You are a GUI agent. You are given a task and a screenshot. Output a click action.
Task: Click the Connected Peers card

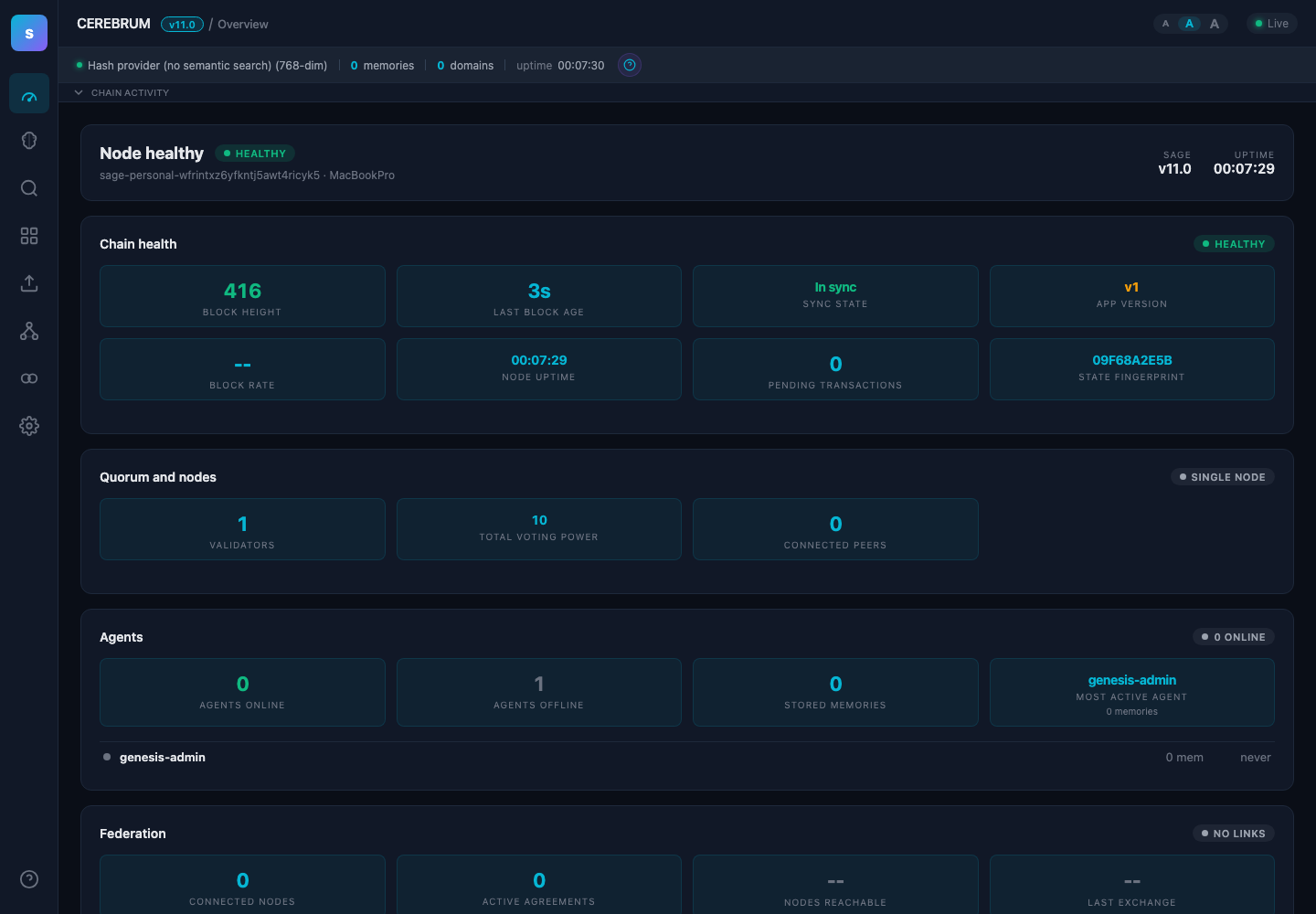point(835,529)
